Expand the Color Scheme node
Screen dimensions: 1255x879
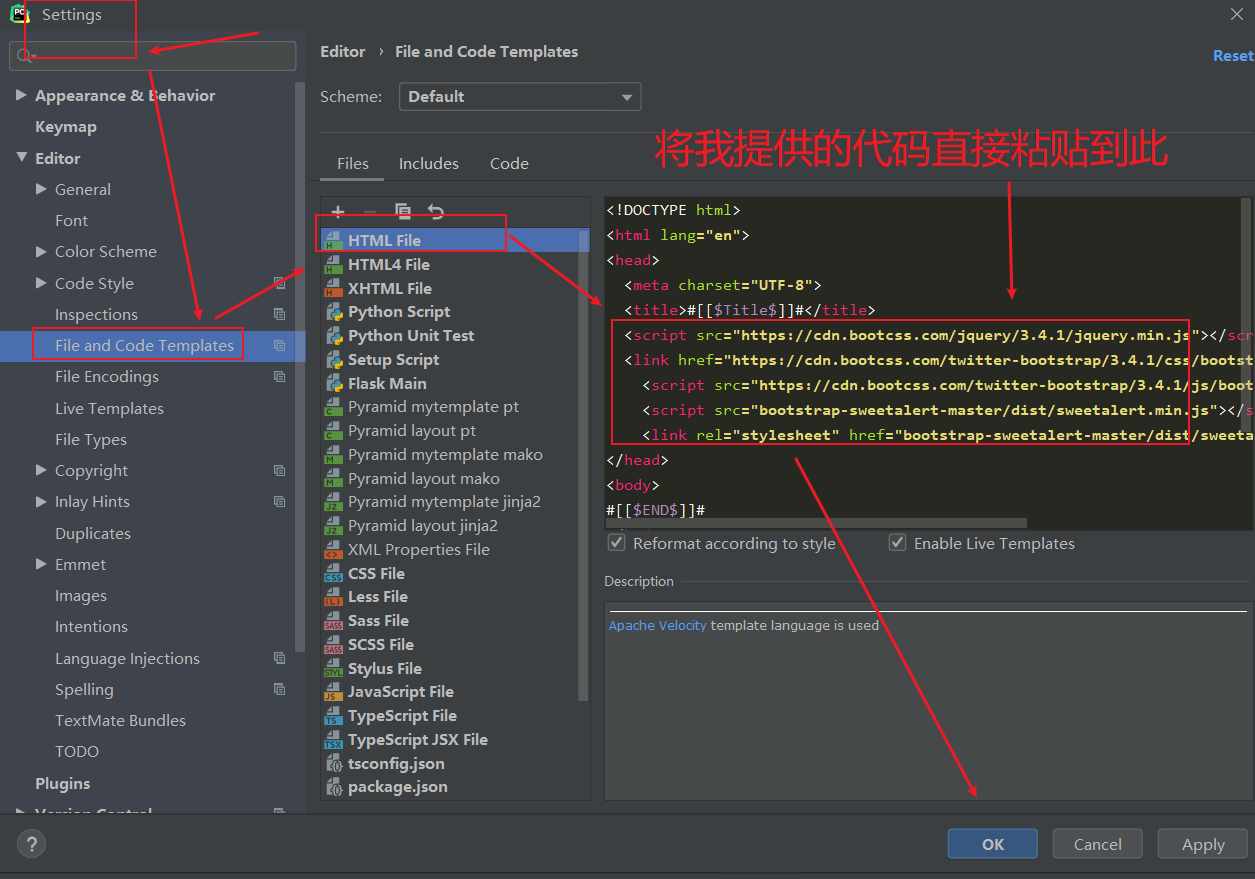(41, 252)
